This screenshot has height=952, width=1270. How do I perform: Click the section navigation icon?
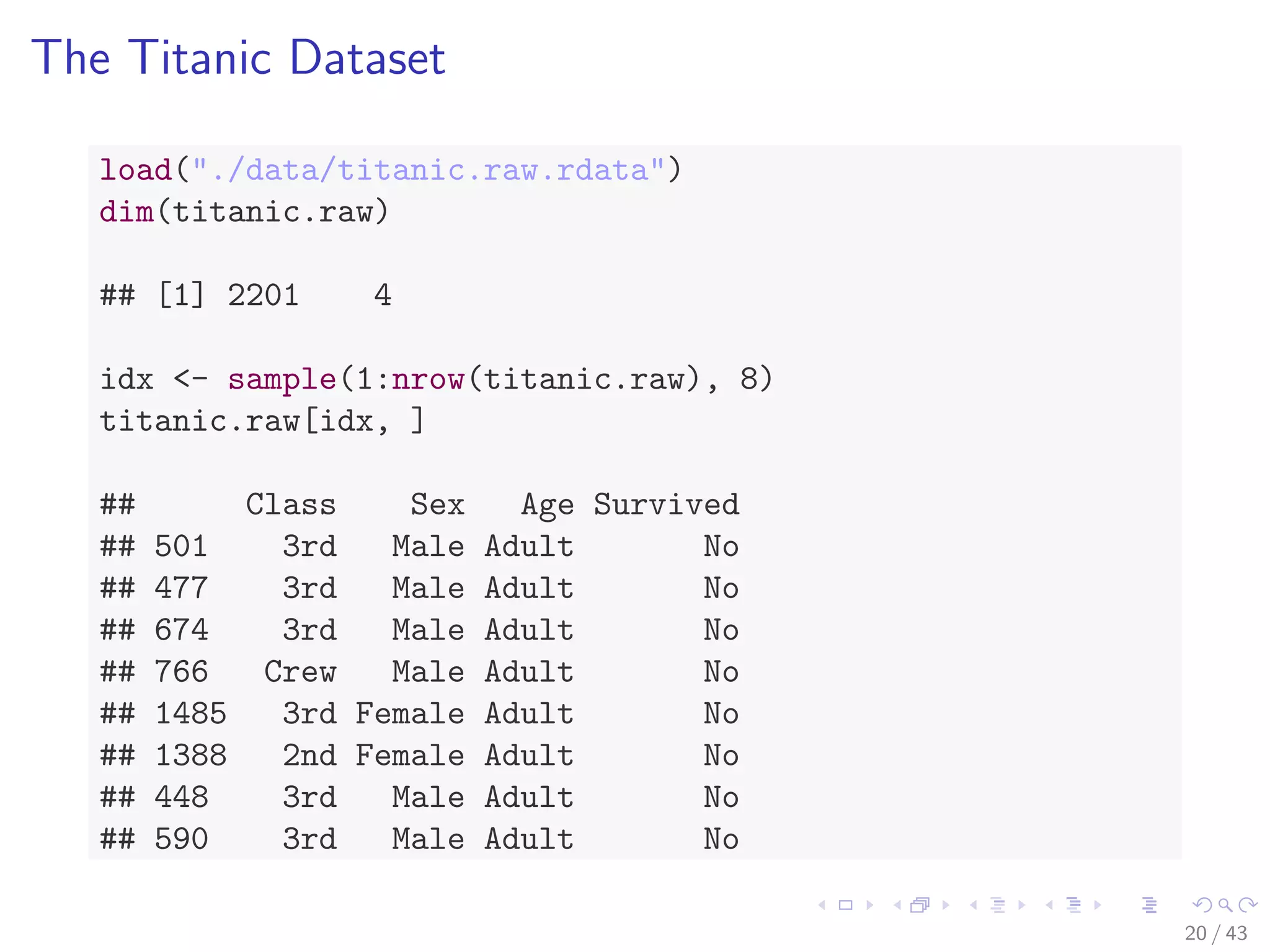(x=1073, y=905)
